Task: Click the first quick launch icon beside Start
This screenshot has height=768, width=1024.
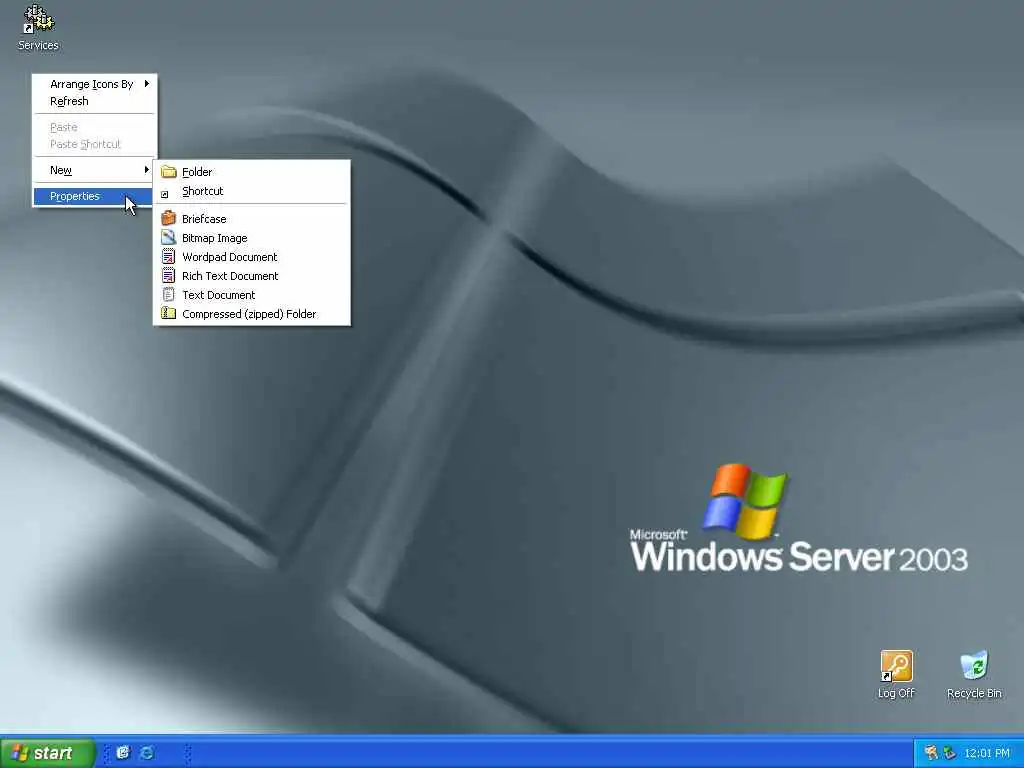Action: 123,752
